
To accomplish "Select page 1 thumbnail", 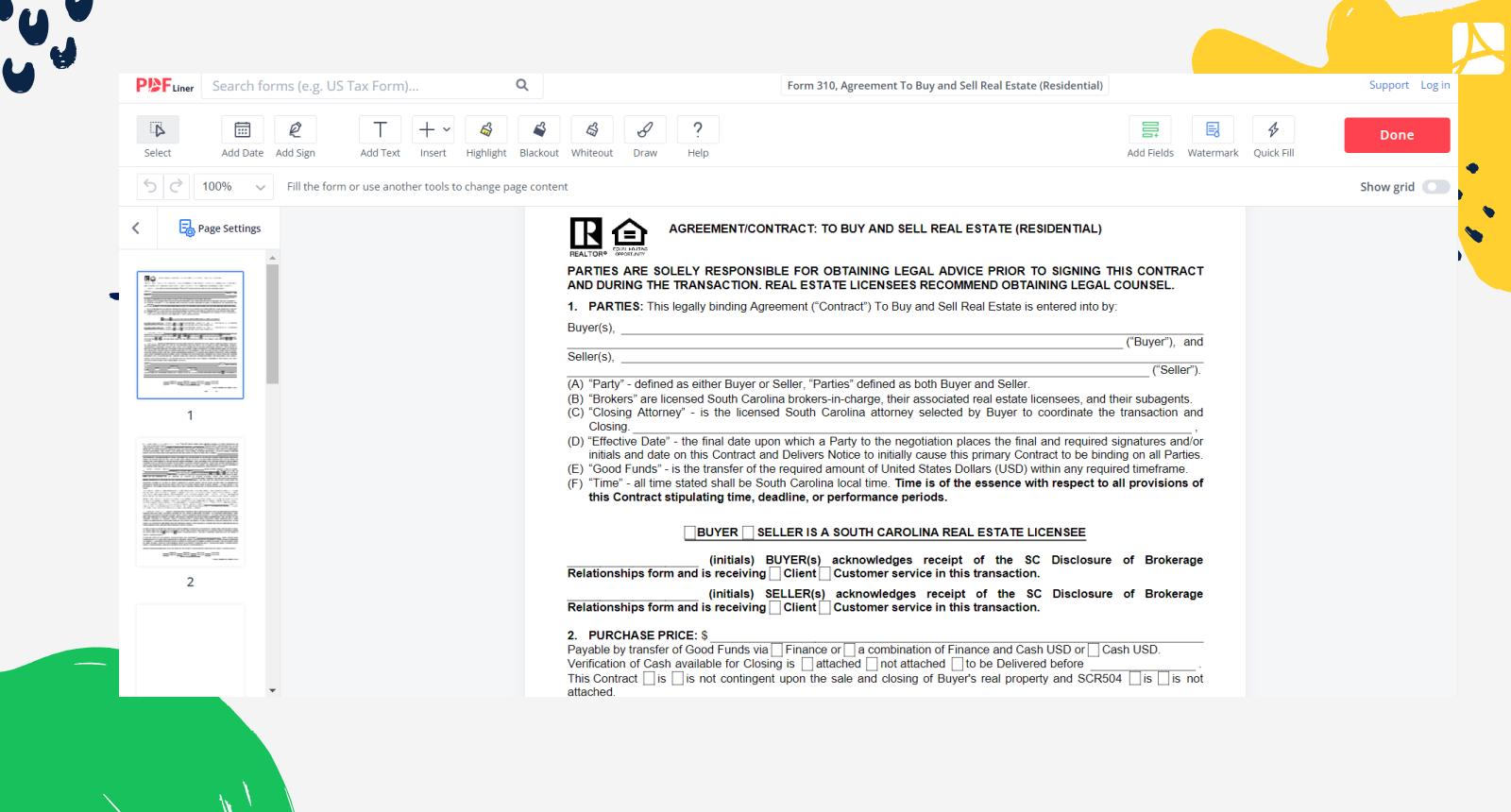I will pyautogui.click(x=190, y=335).
